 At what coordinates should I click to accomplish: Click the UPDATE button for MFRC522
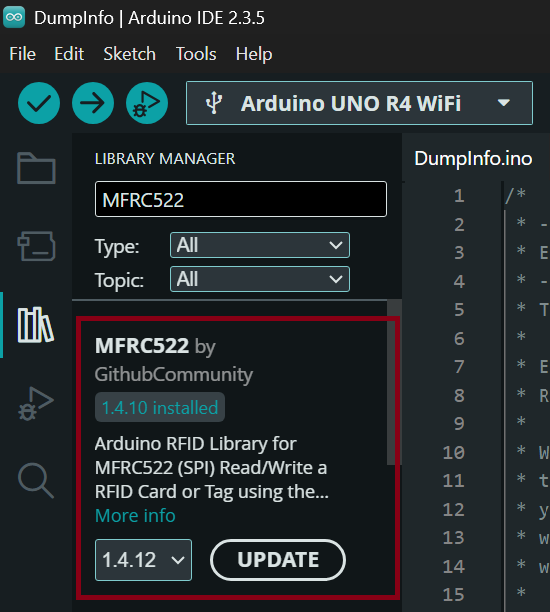point(278,560)
